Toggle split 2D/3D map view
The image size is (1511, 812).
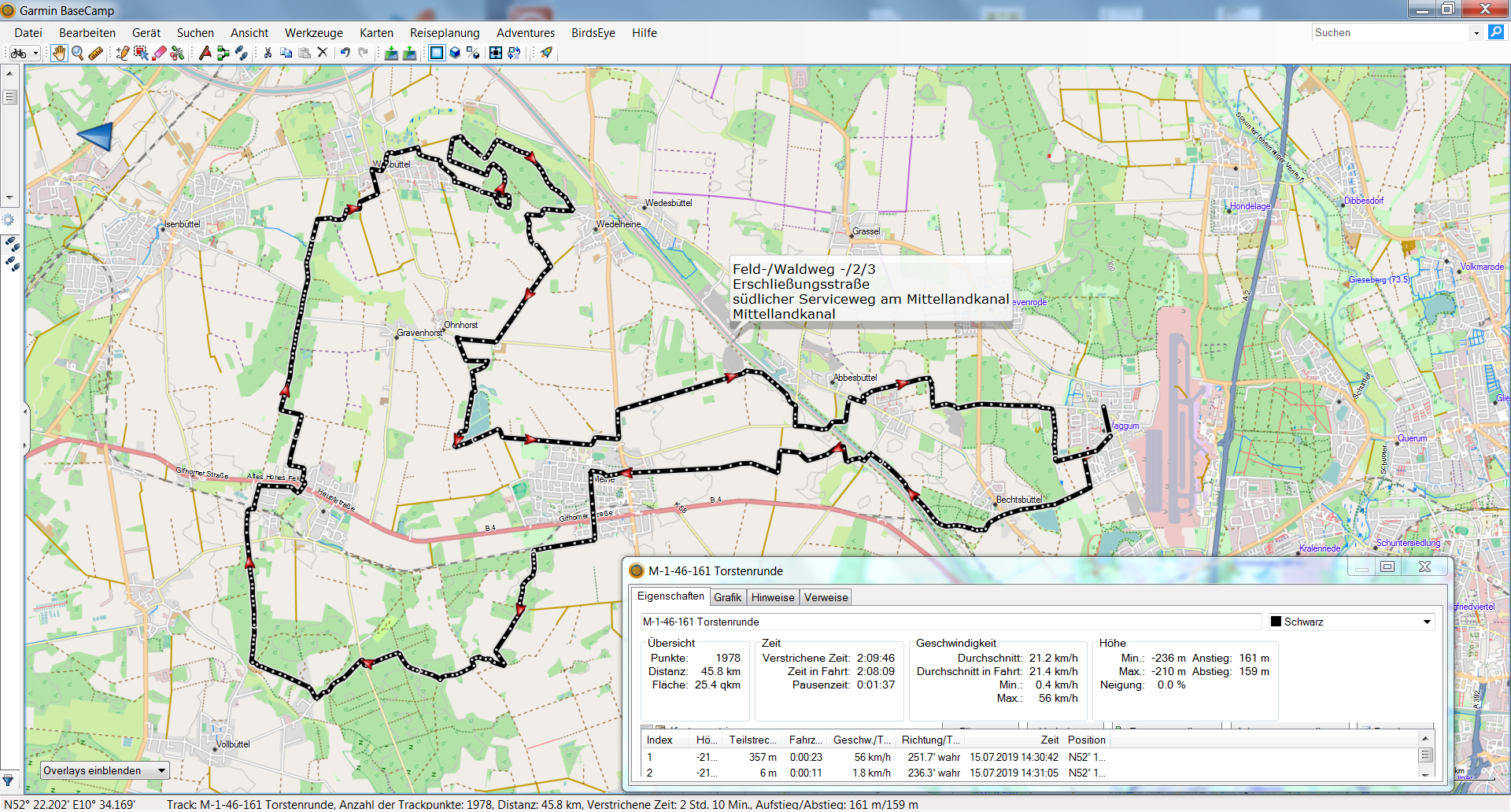pos(473,53)
